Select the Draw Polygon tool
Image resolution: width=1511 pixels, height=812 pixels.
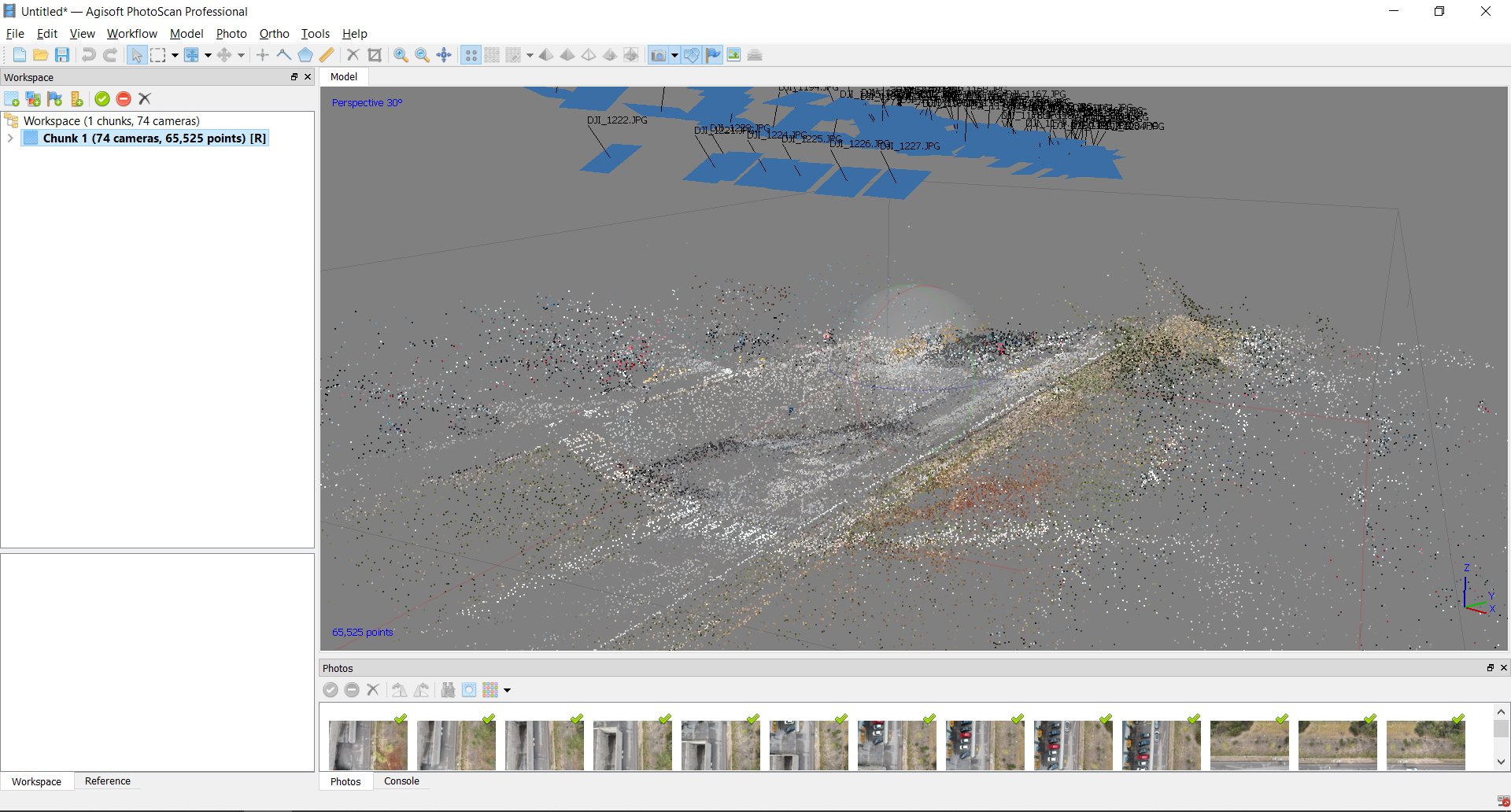click(x=305, y=55)
